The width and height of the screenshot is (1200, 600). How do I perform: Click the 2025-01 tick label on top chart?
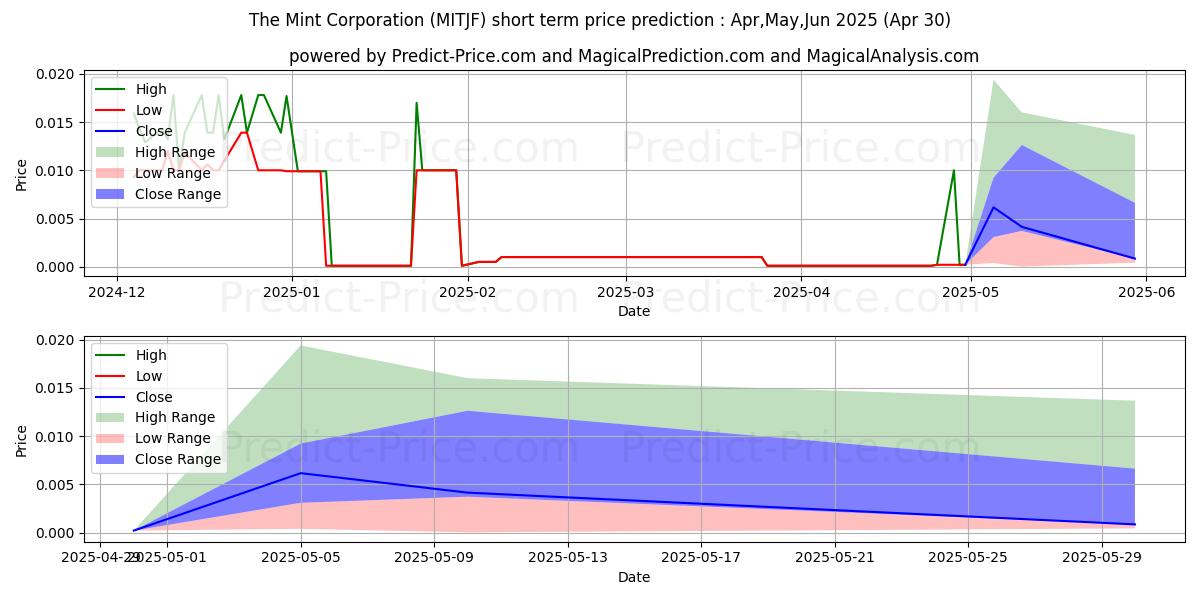pos(291,292)
